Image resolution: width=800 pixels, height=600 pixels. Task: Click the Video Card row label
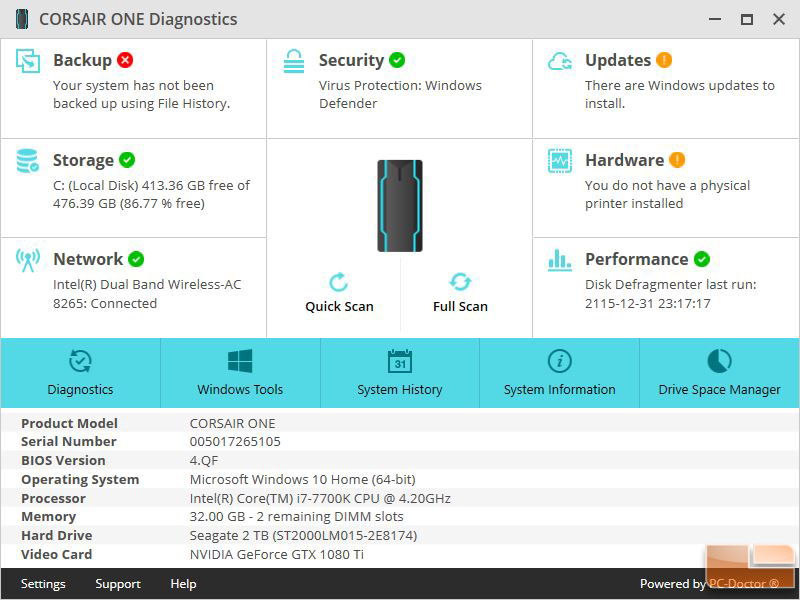pyautogui.click(x=57, y=555)
